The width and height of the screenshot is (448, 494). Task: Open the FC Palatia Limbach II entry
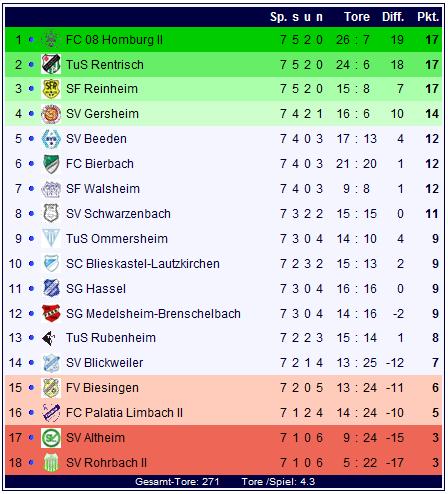pos(124,413)
